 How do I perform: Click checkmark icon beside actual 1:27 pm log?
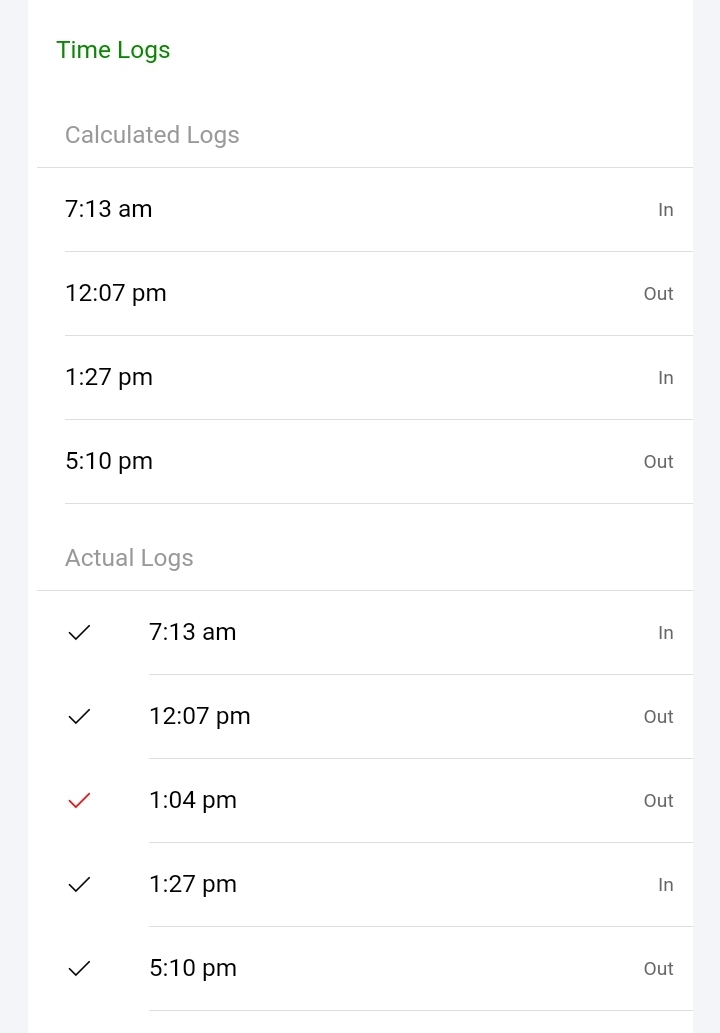(x=79, y=884)
